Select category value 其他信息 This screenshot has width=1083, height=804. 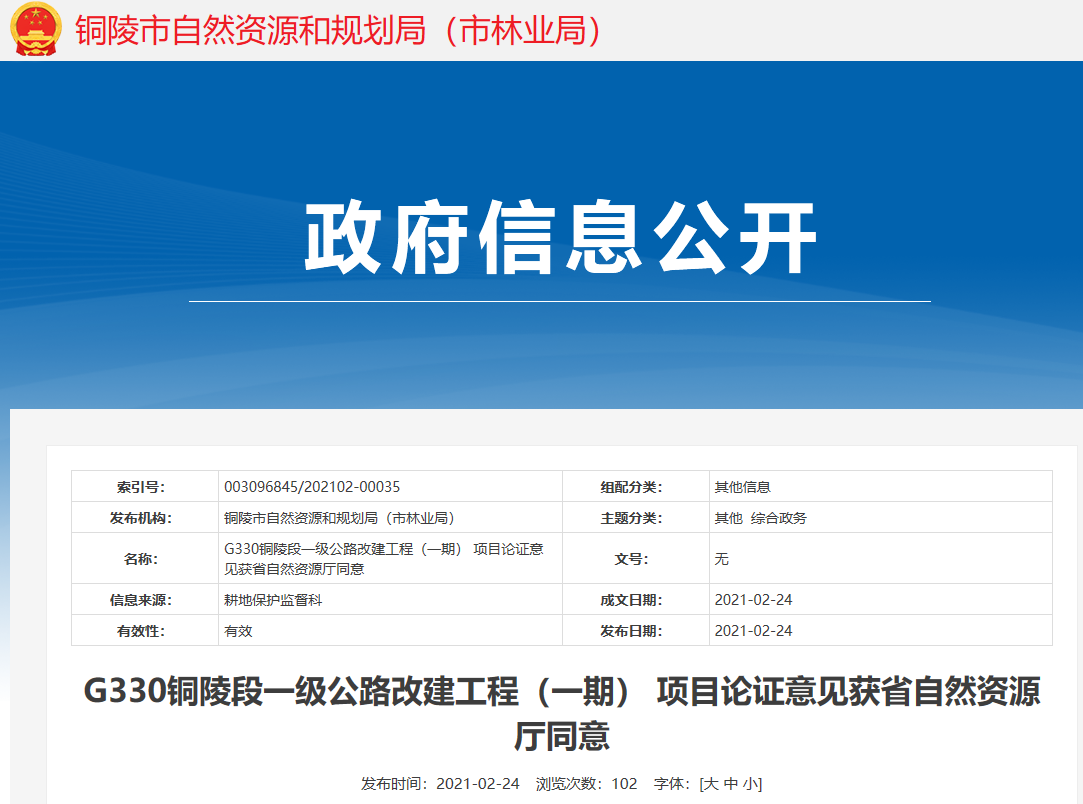pyautogui.click(x=742, y=487)
